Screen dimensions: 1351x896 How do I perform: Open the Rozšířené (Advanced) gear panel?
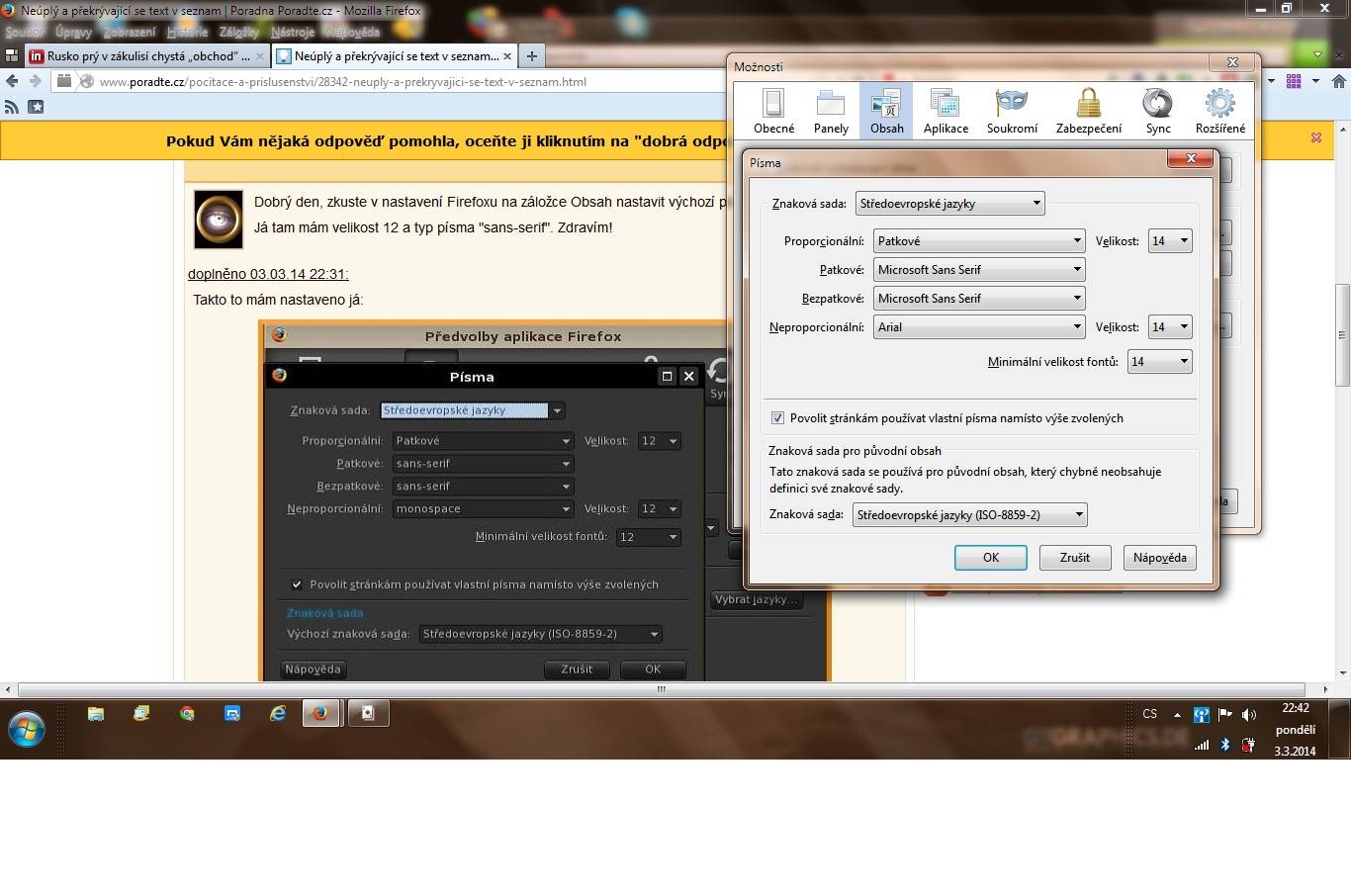pos(1219,111)
